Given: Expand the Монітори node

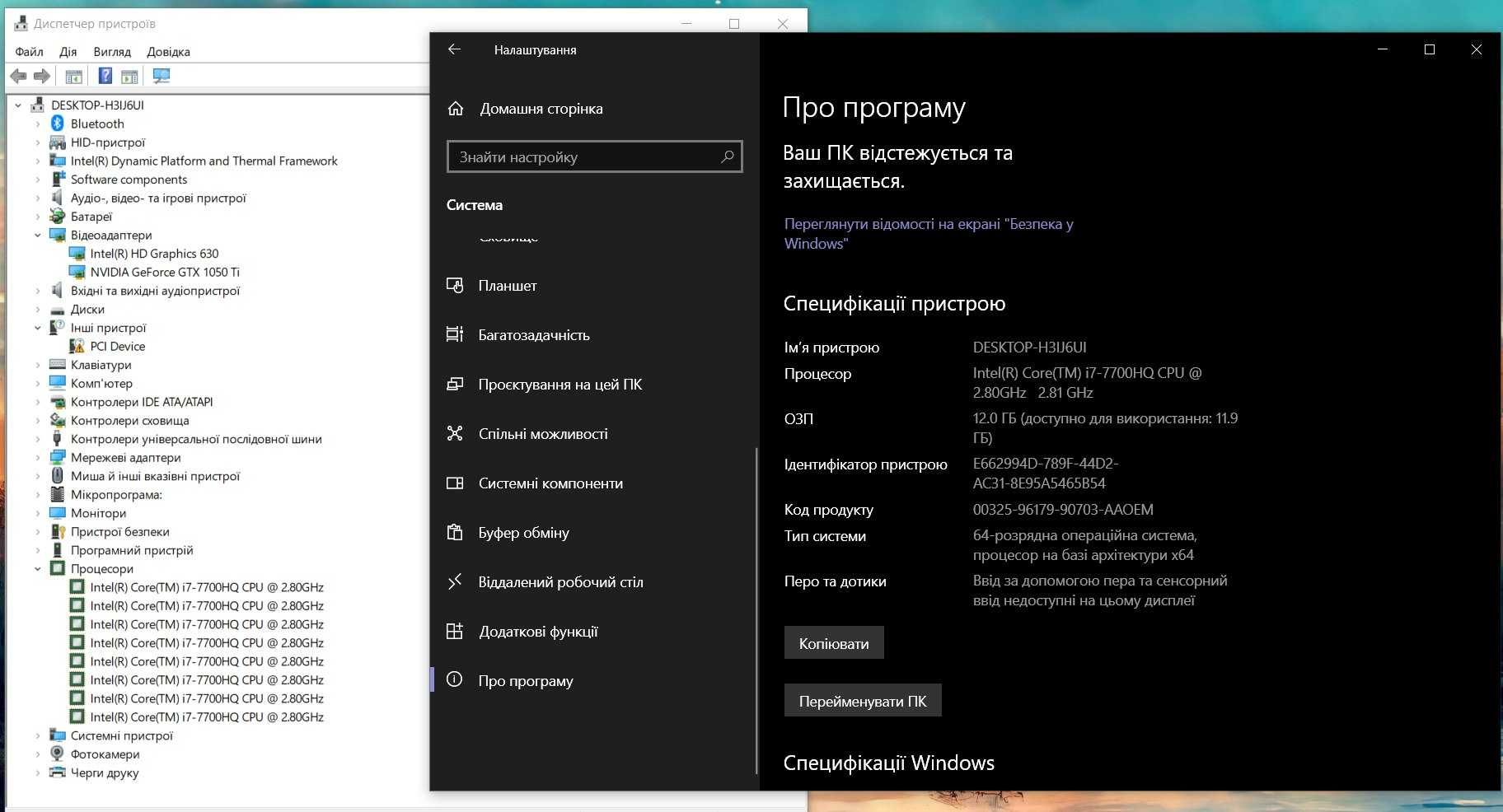Looking at the screenshot, I should [x=38, y=513].
